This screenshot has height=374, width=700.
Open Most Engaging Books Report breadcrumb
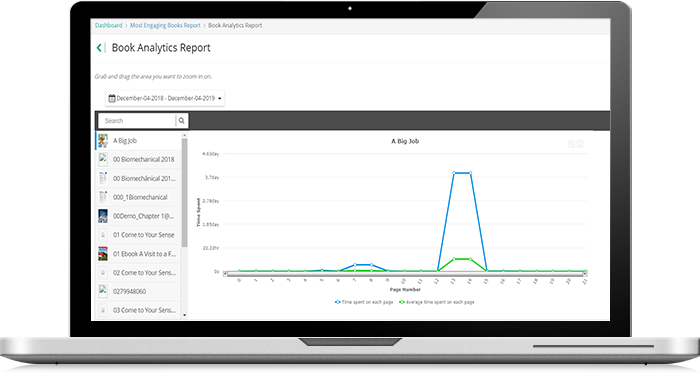pyautogui.click(x=165, y=25)
